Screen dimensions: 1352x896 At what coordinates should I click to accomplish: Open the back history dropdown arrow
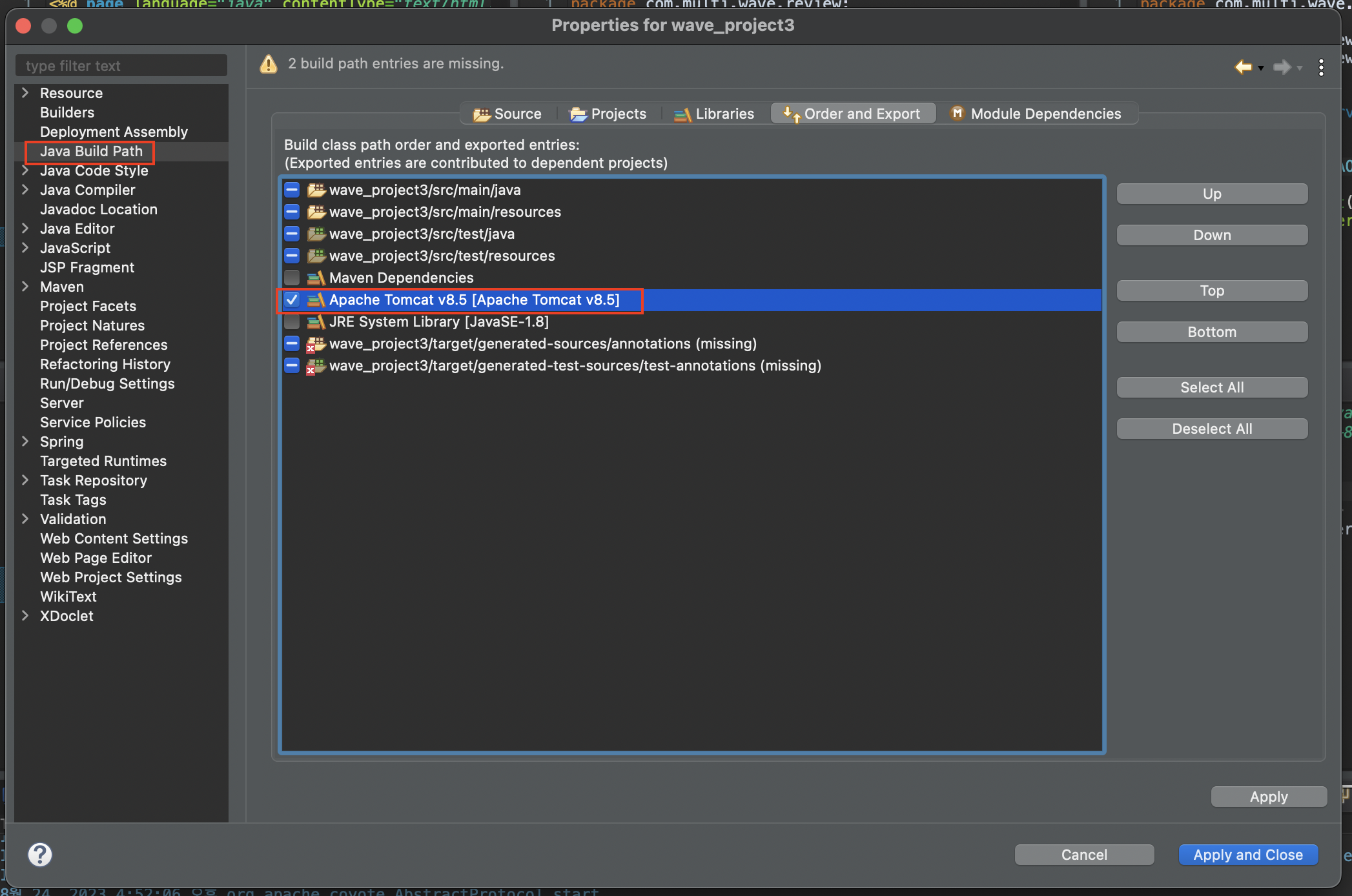1261,68
